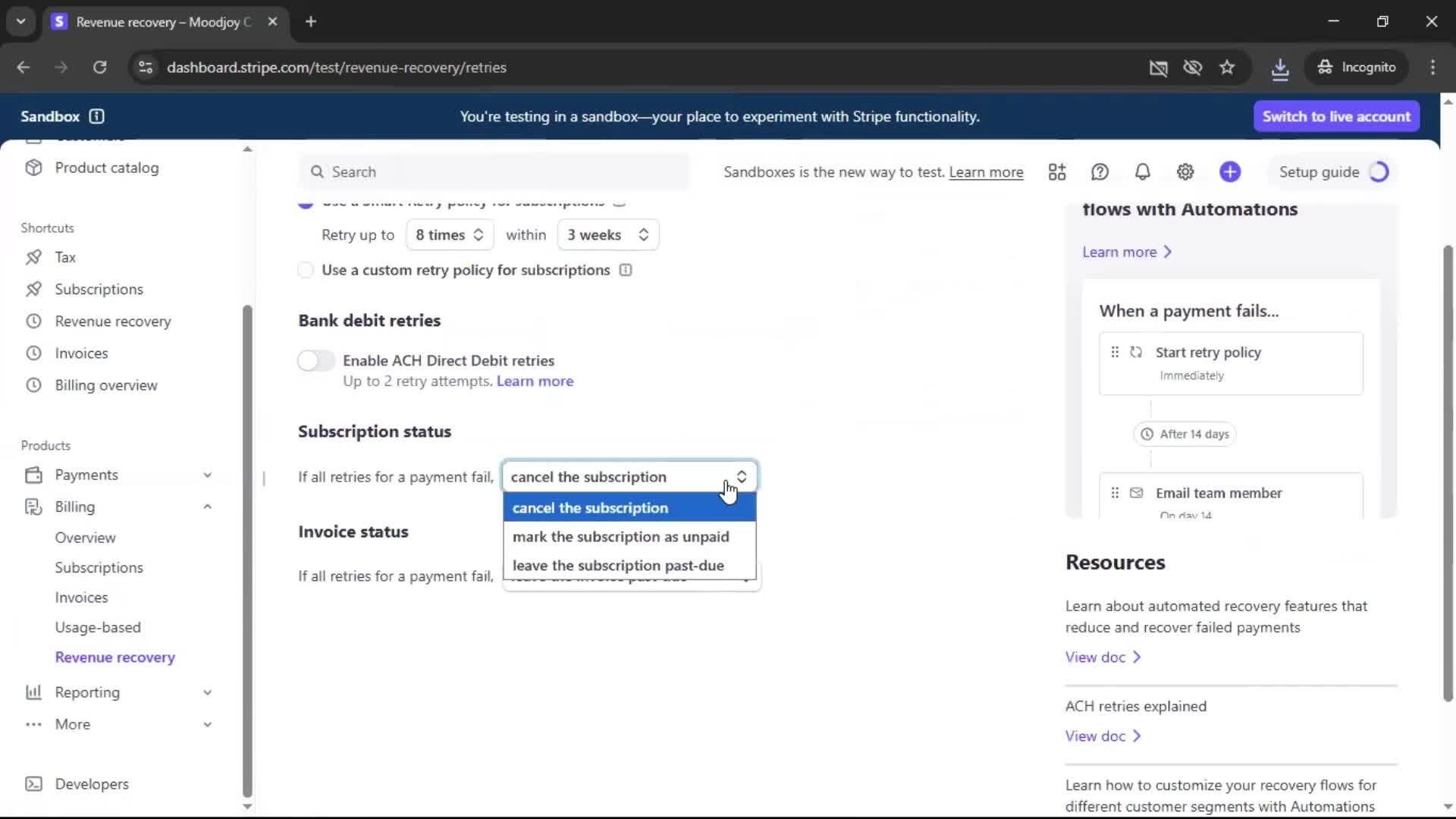Open the 8 times retry dropdown
Viewport: 1456px width, 819px height.
pos(450,235)
